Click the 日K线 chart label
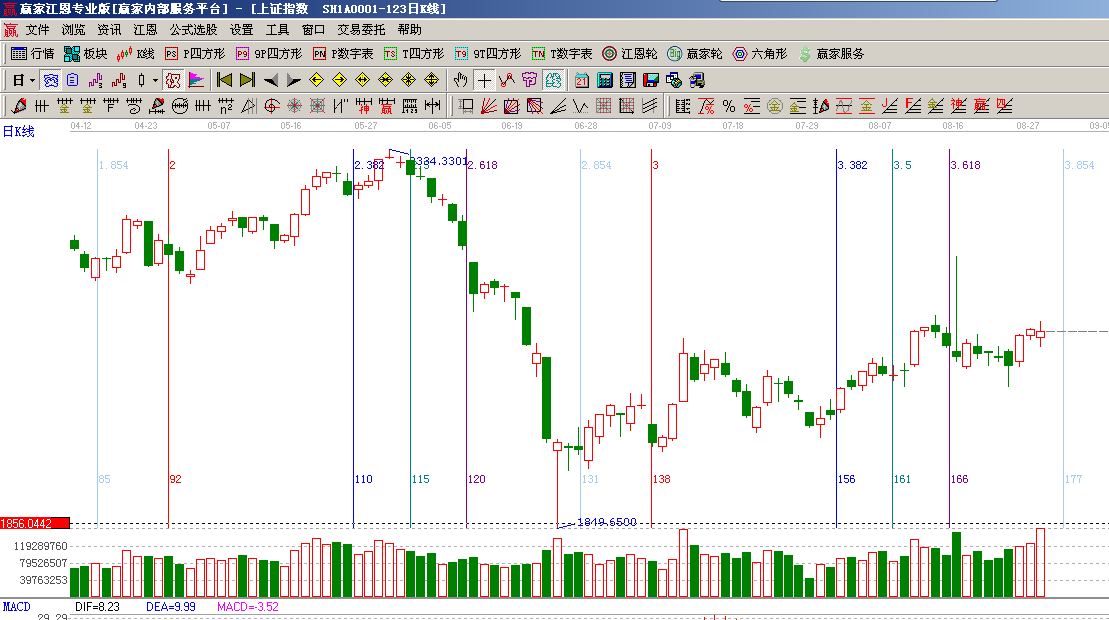1109x620 pixels. coord(18,131)
